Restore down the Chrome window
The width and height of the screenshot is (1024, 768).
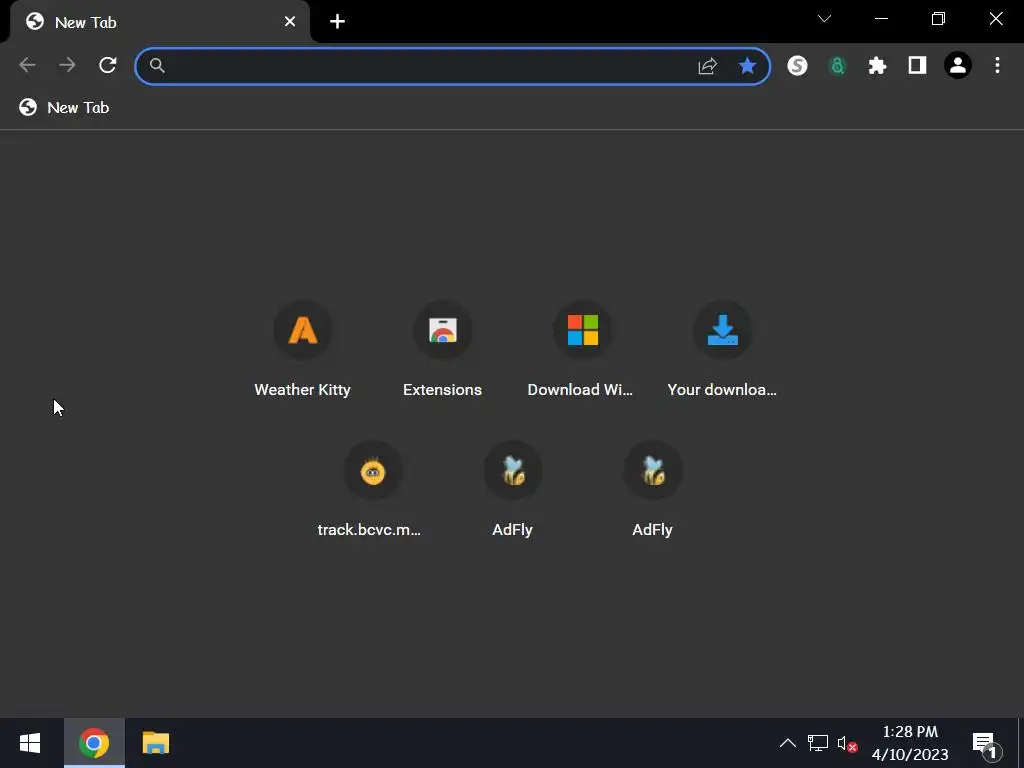click(938, 18)
